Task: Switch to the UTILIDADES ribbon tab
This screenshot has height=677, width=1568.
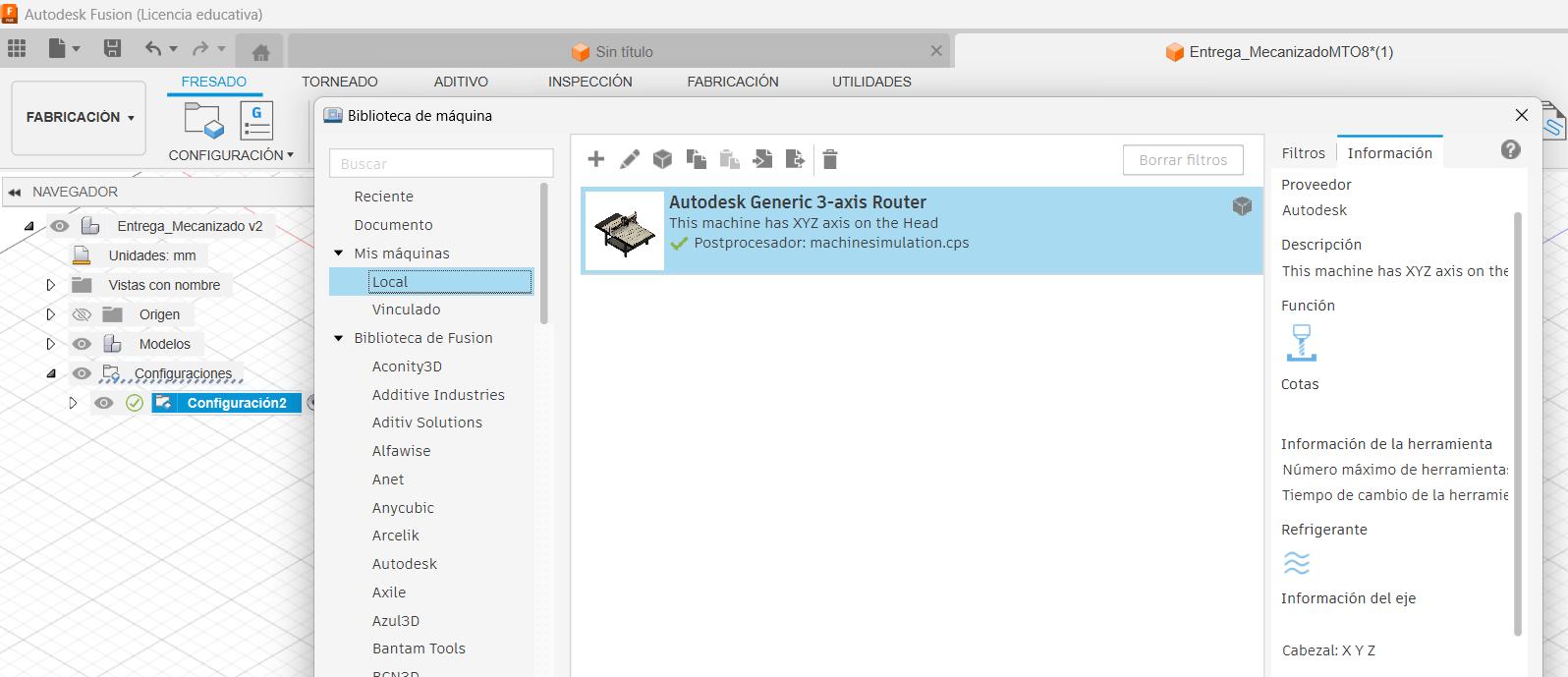Action: (871, 82)
